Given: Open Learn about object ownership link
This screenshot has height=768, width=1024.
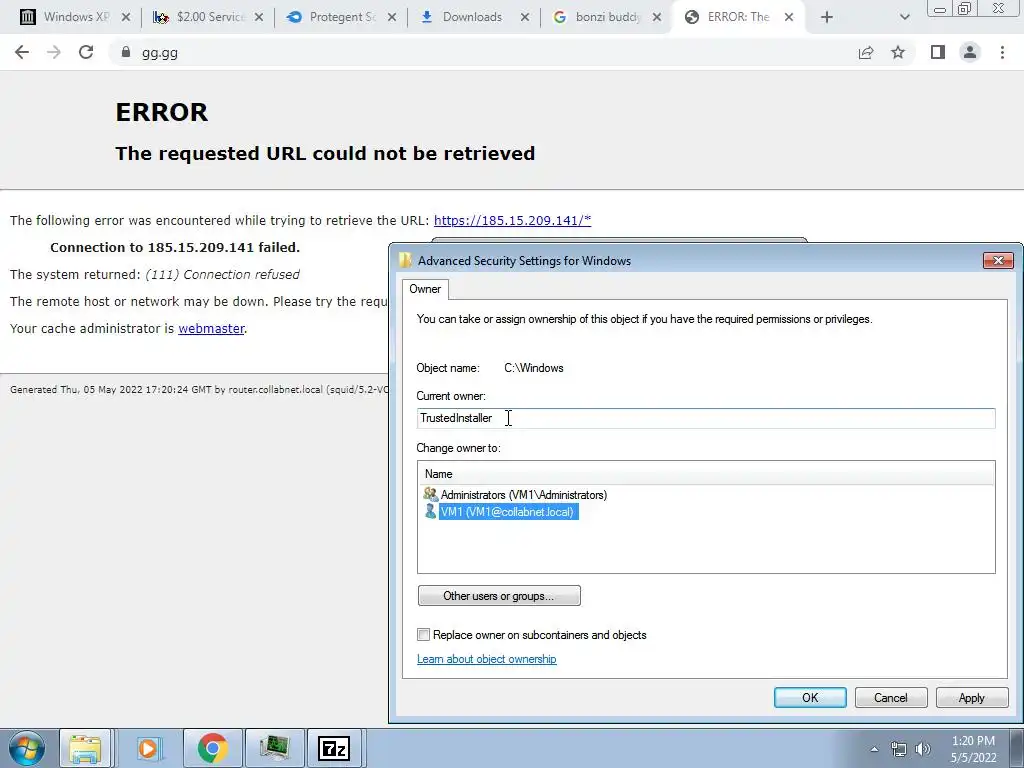Looking at the screenshot, I should pyautogui.click(x=487, y=659).
